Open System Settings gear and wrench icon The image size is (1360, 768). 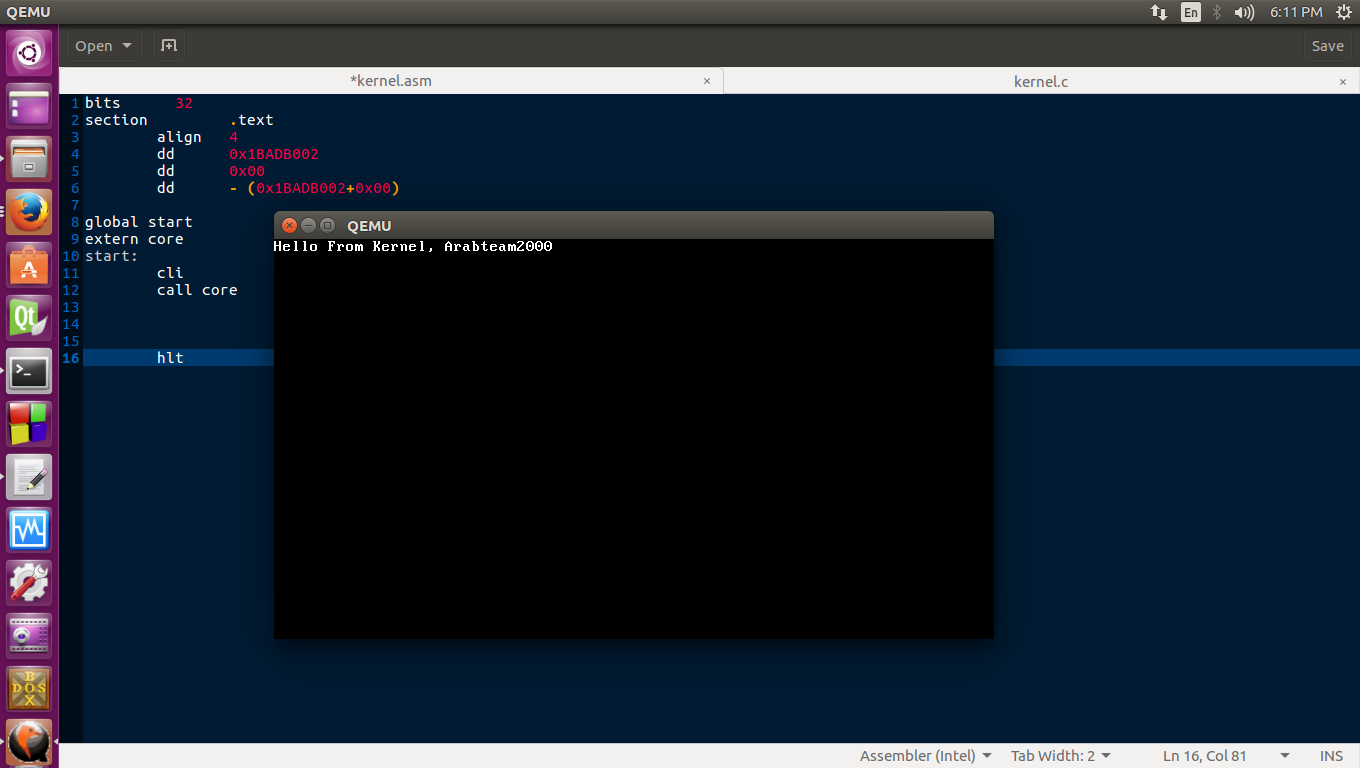coord(29,584)
